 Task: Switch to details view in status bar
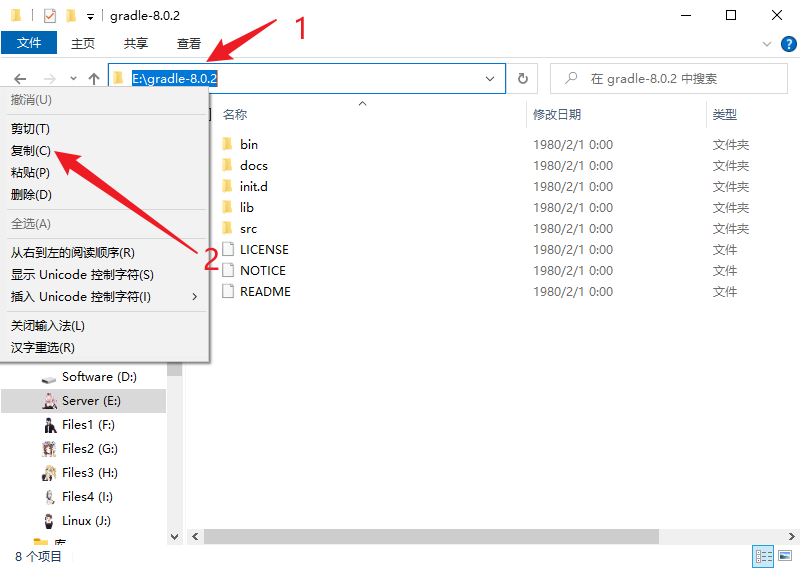[763, 556]
